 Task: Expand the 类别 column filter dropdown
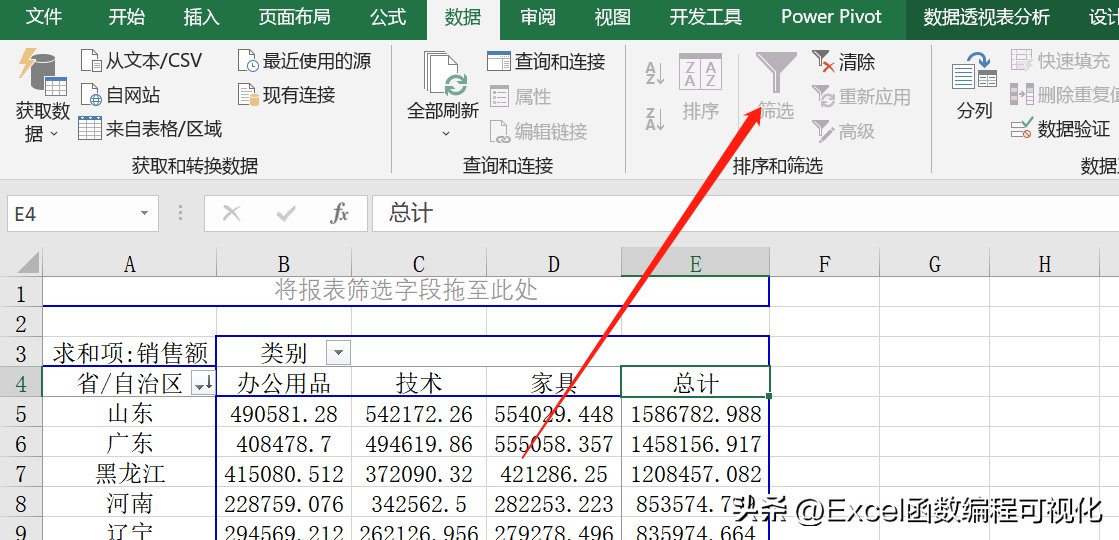pos(340,353)
